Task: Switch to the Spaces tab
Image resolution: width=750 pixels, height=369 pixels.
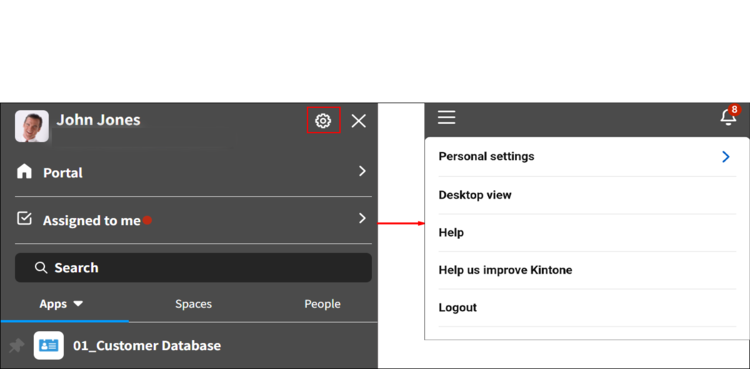Action: click(x=193, y=304)
